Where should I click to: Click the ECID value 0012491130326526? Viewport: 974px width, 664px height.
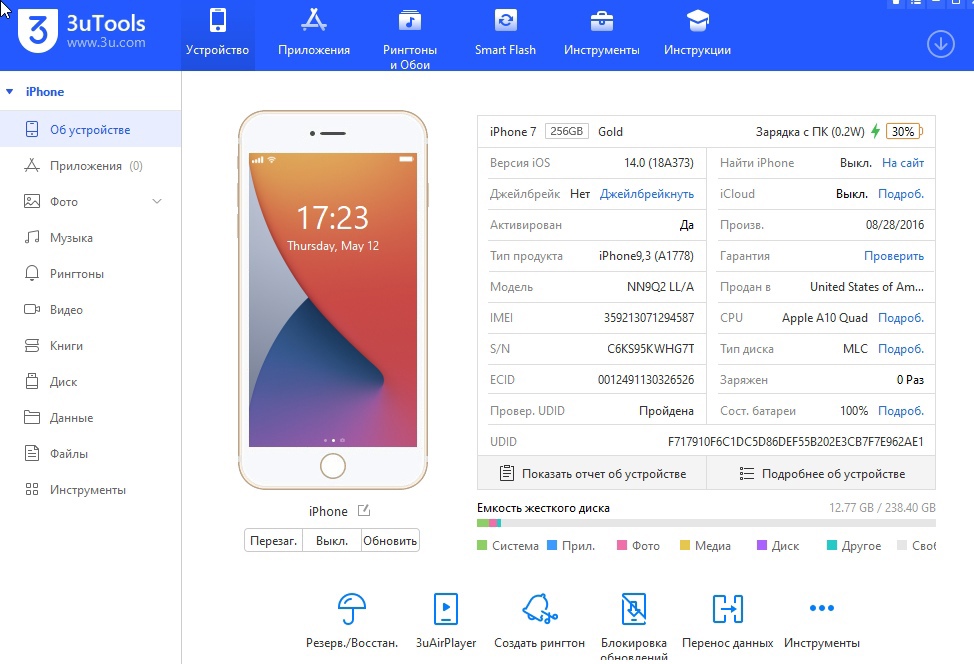click(646, 380)
